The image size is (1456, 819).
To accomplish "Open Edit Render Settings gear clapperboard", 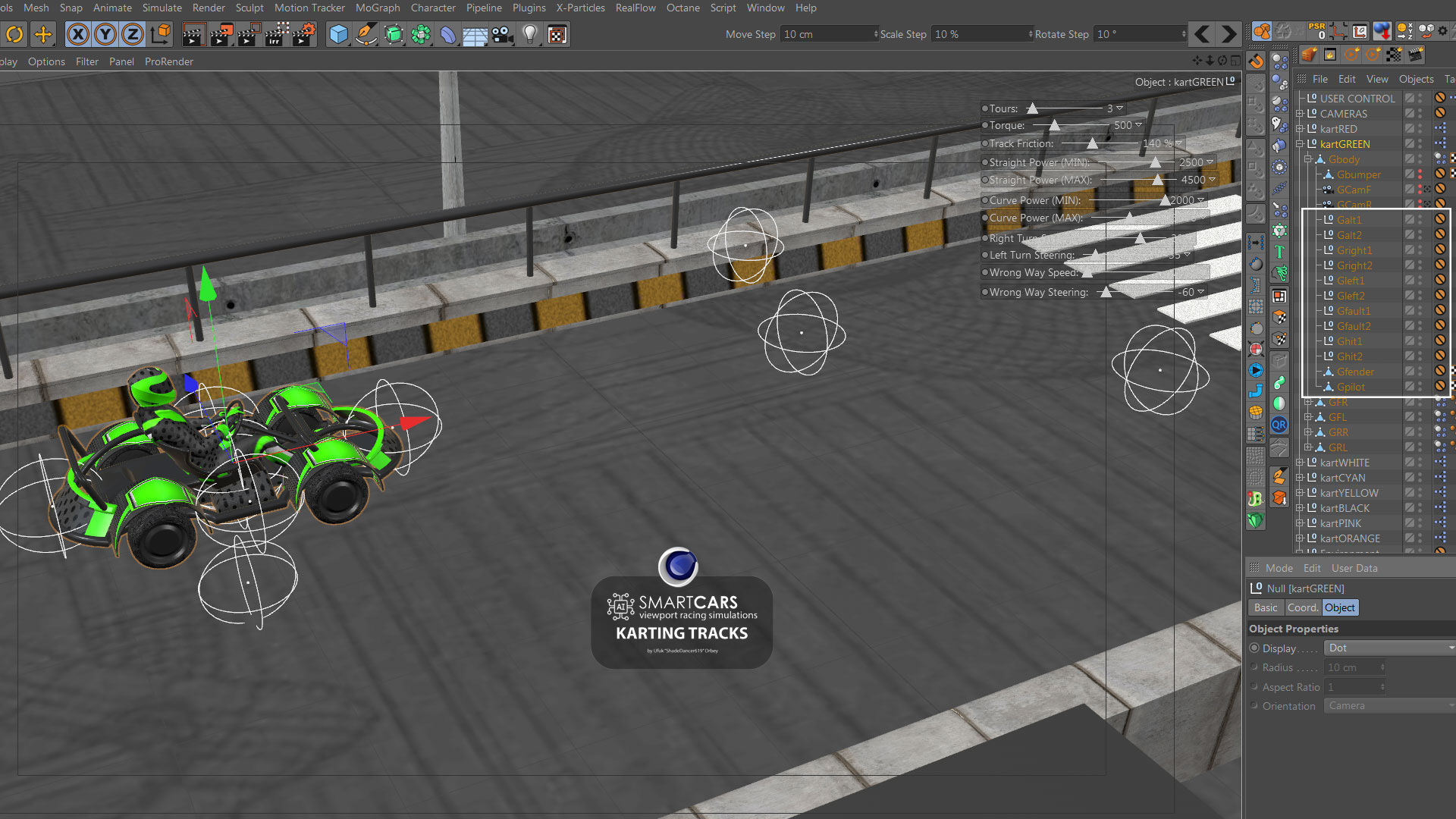I will point(304,34).
